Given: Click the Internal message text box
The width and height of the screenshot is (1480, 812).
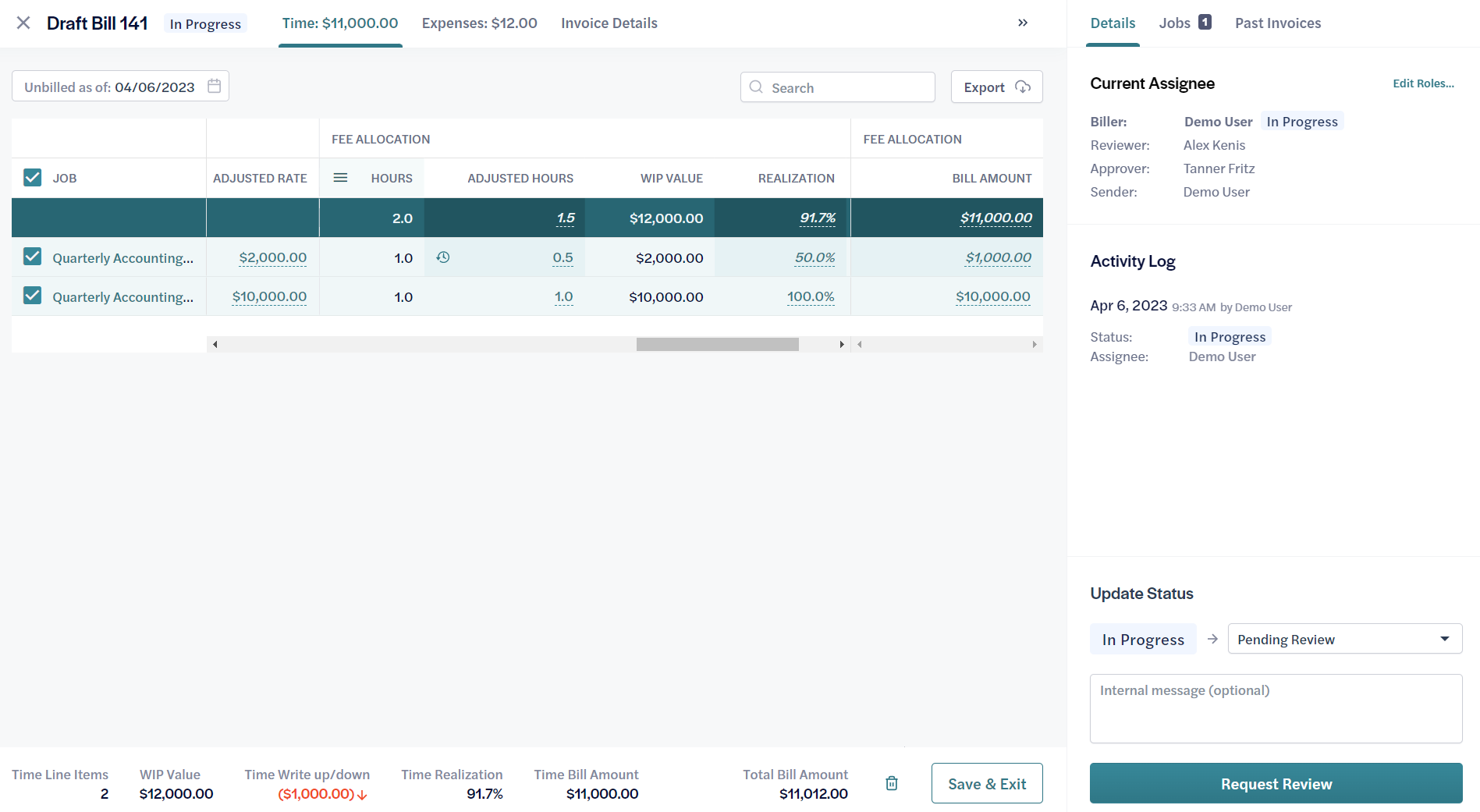Looking at the screenshot, I should coord(1276,708).
